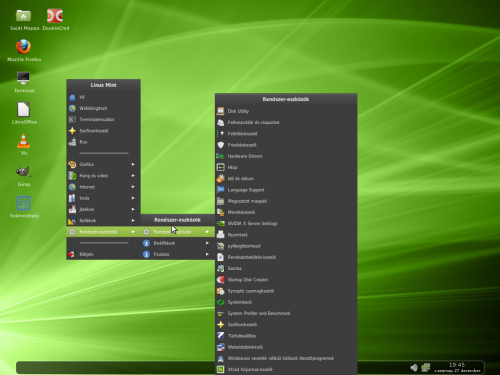Click the volume speaker tray icon
Viewport: 500px width, 375px height.
coord(414,367)
